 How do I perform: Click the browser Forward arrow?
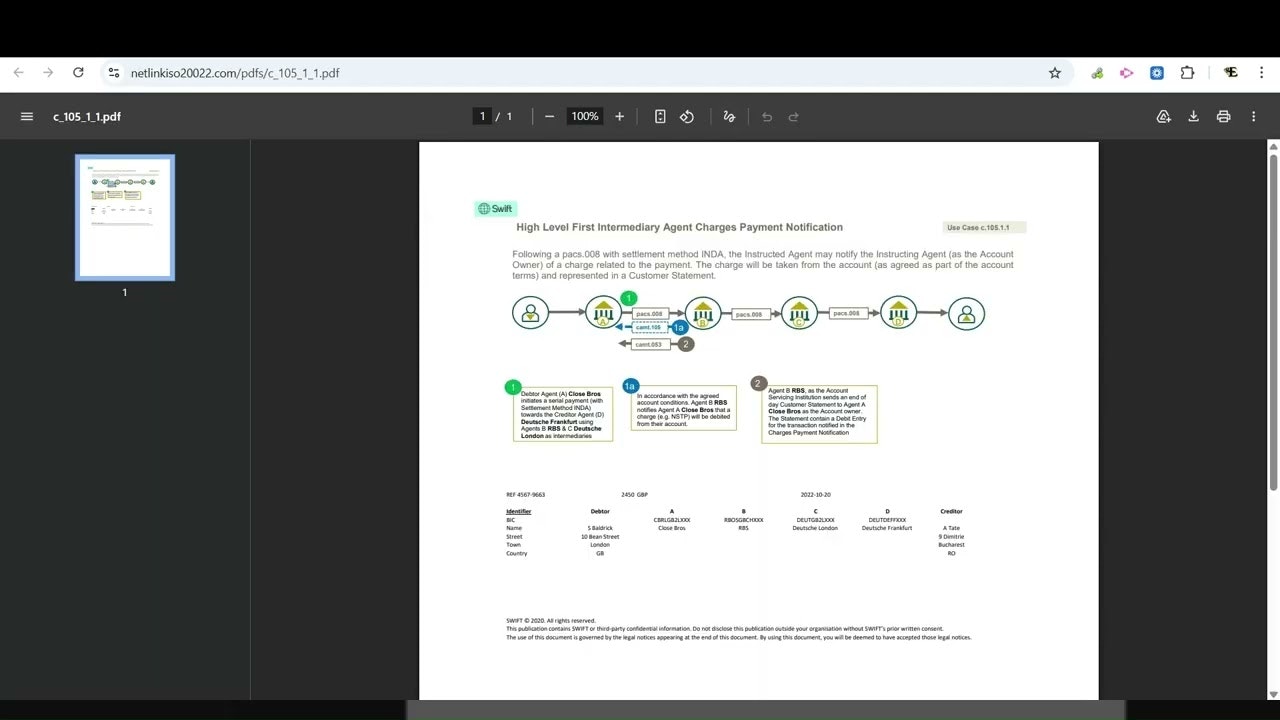click(x=48, y=73)
